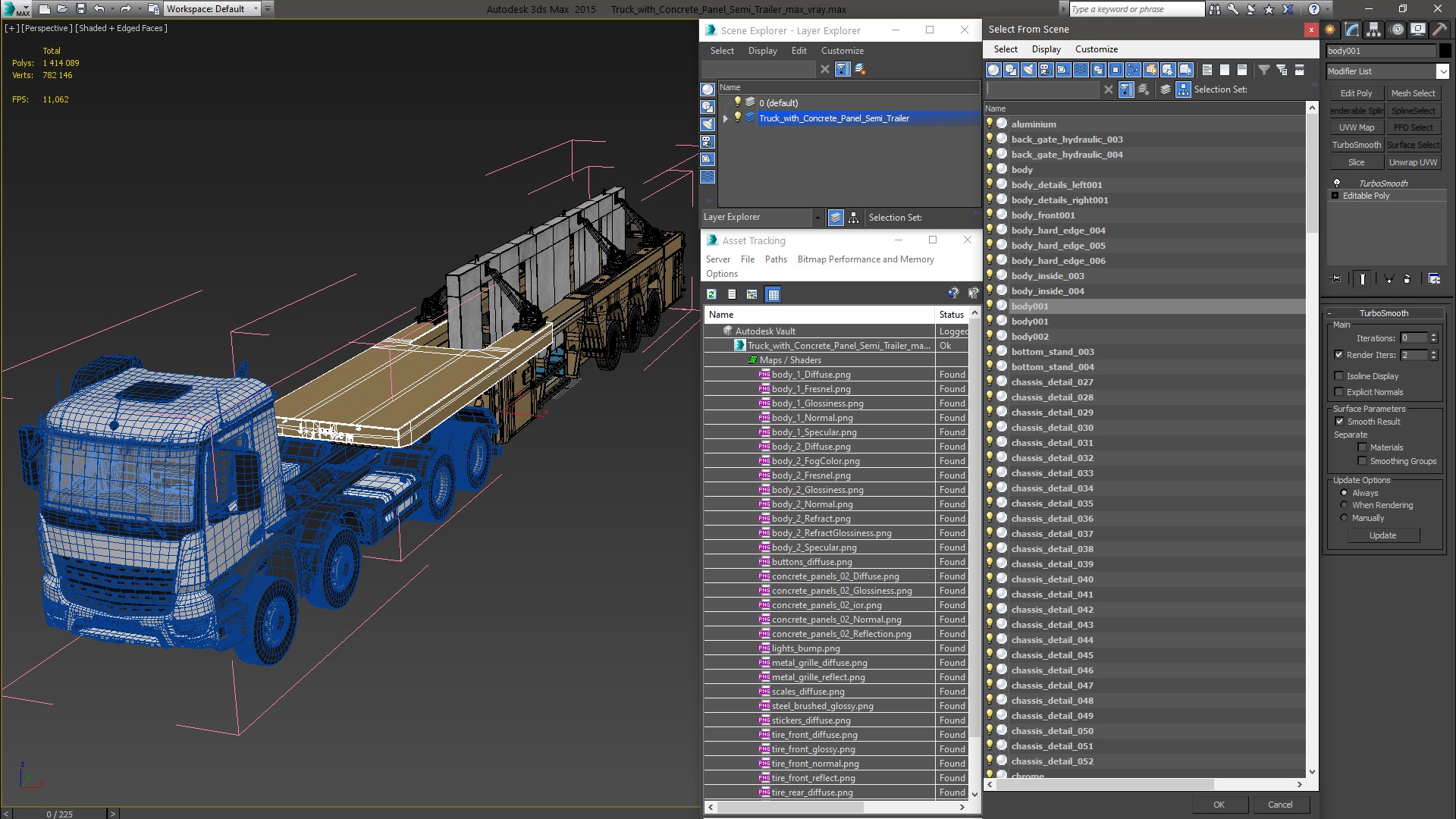Click the TurboSmooth Update button

click(1382, 535)
